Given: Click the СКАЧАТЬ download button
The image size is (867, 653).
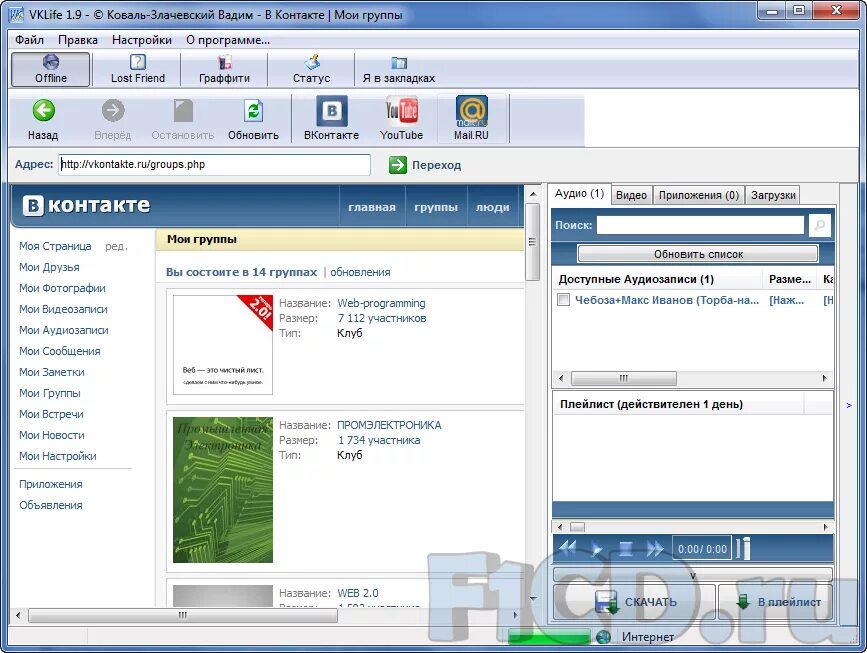Looking at the screenshot, I should [x=634, y=602].
